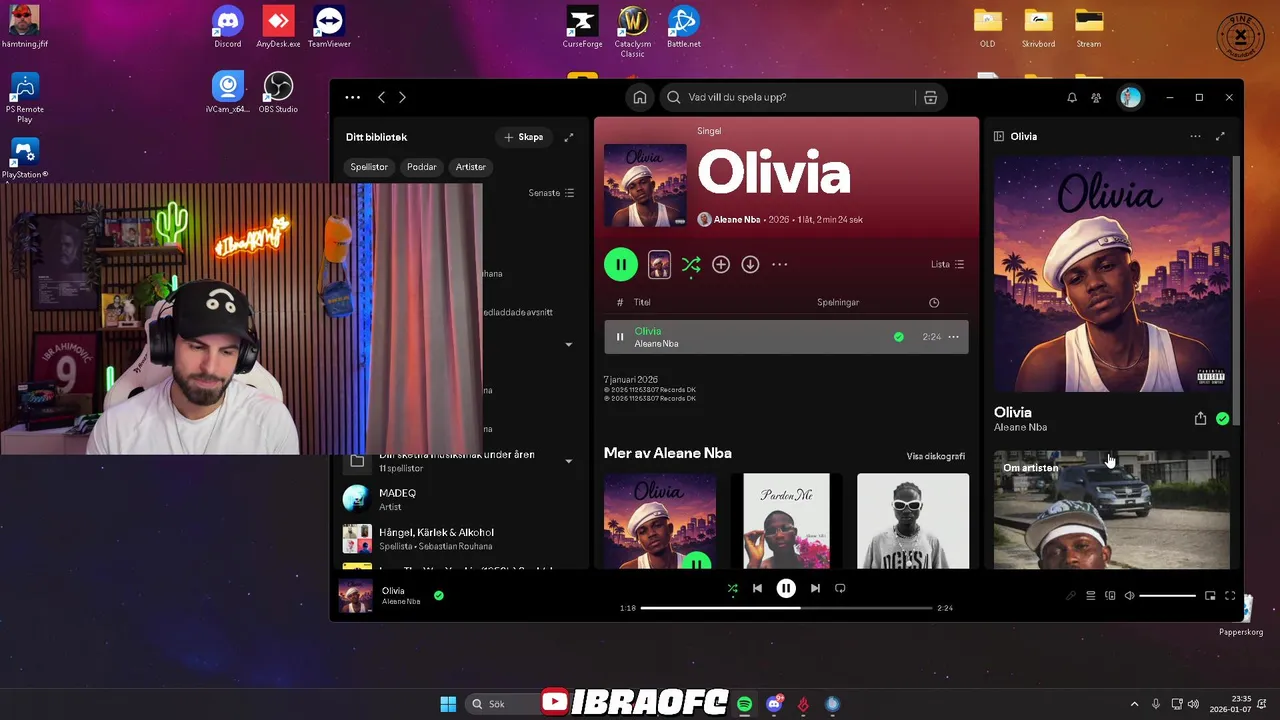Screen dimensions: 1280x720
Task: Open Battle.net desktop shortcut
Action: (x=684, y=27)
